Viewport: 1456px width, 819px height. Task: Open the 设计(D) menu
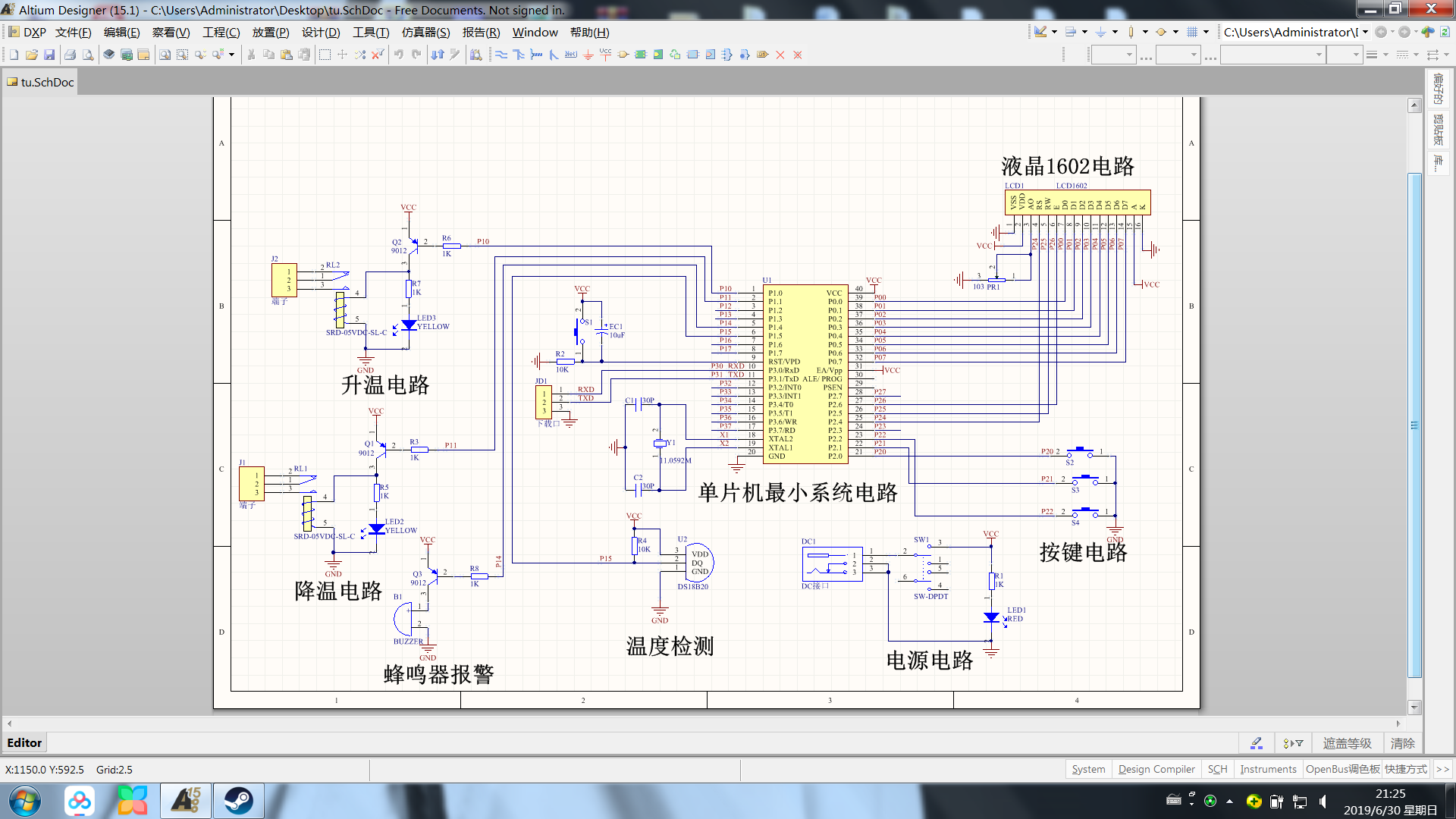(x=321, y=32)
